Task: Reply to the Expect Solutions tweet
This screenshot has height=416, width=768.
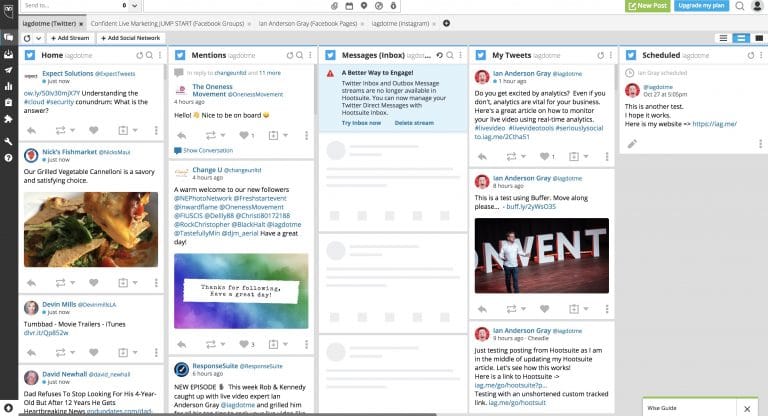Action: pyautogui.click(x=31, y=130)
